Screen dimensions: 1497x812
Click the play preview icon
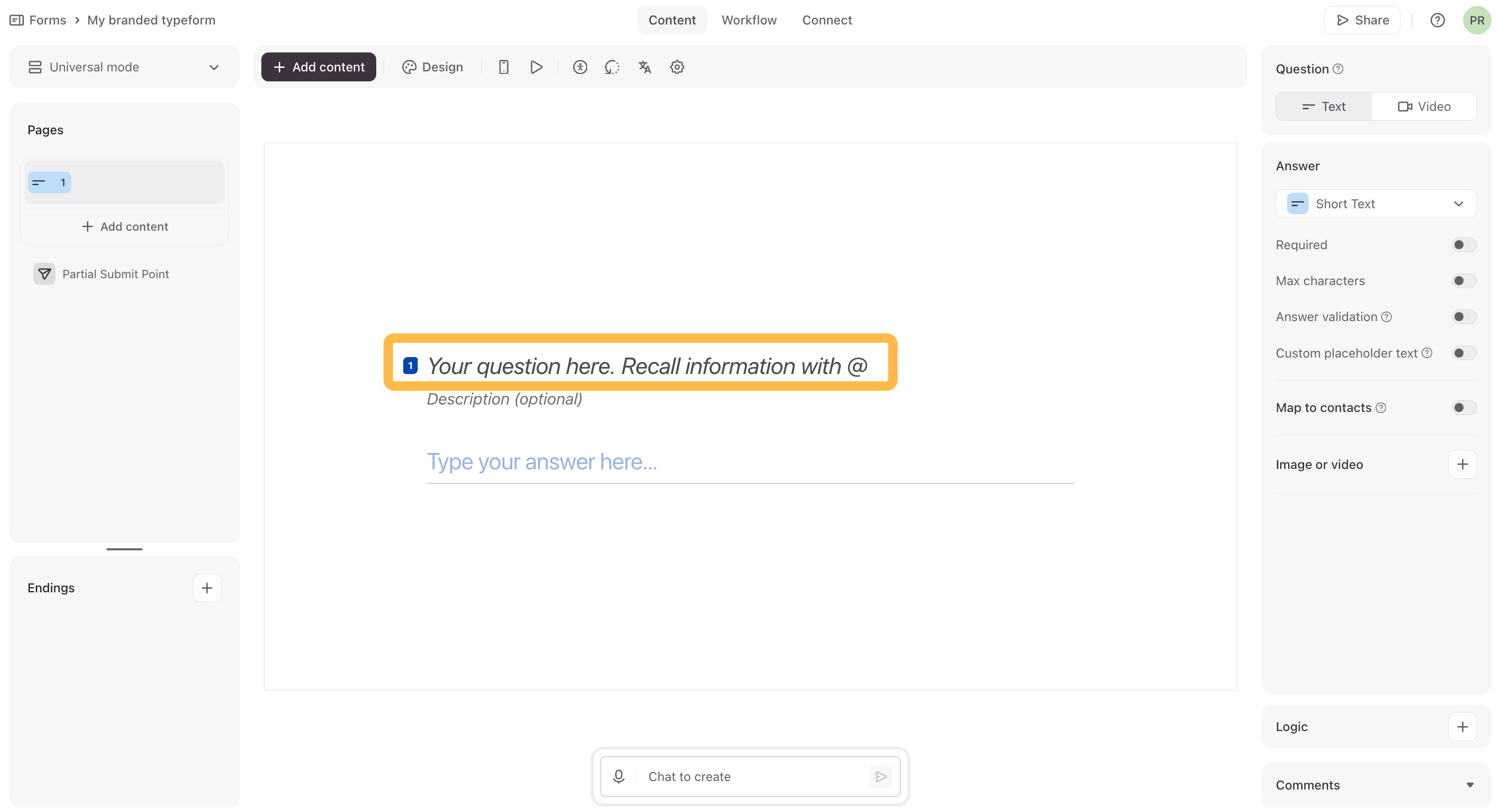click(x=536, y=67)
